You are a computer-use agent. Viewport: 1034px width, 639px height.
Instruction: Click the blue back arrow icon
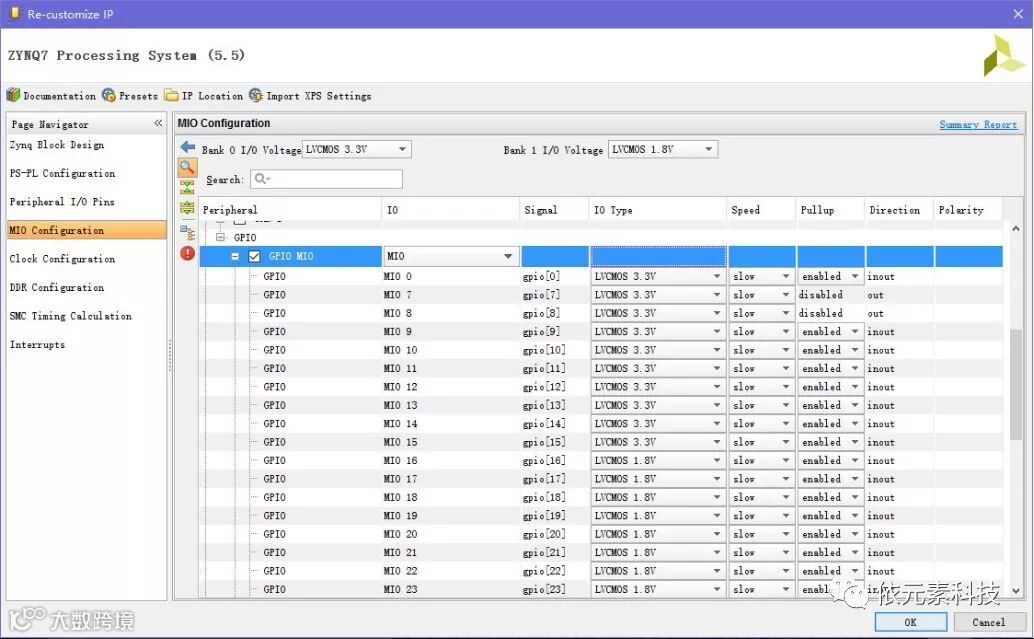(188, 147)
